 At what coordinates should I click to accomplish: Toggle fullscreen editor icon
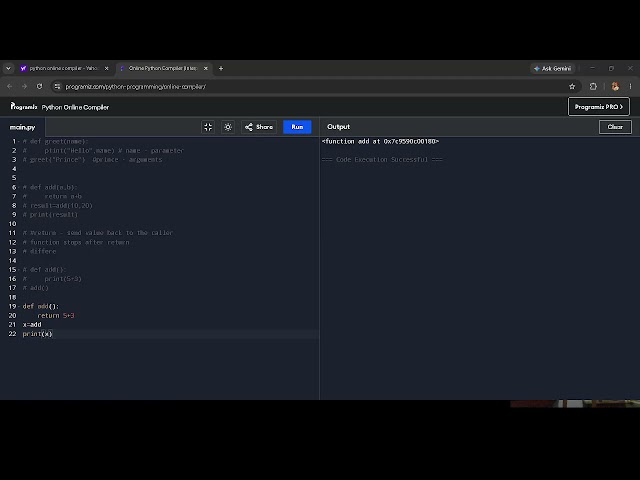tap(208, 127)
